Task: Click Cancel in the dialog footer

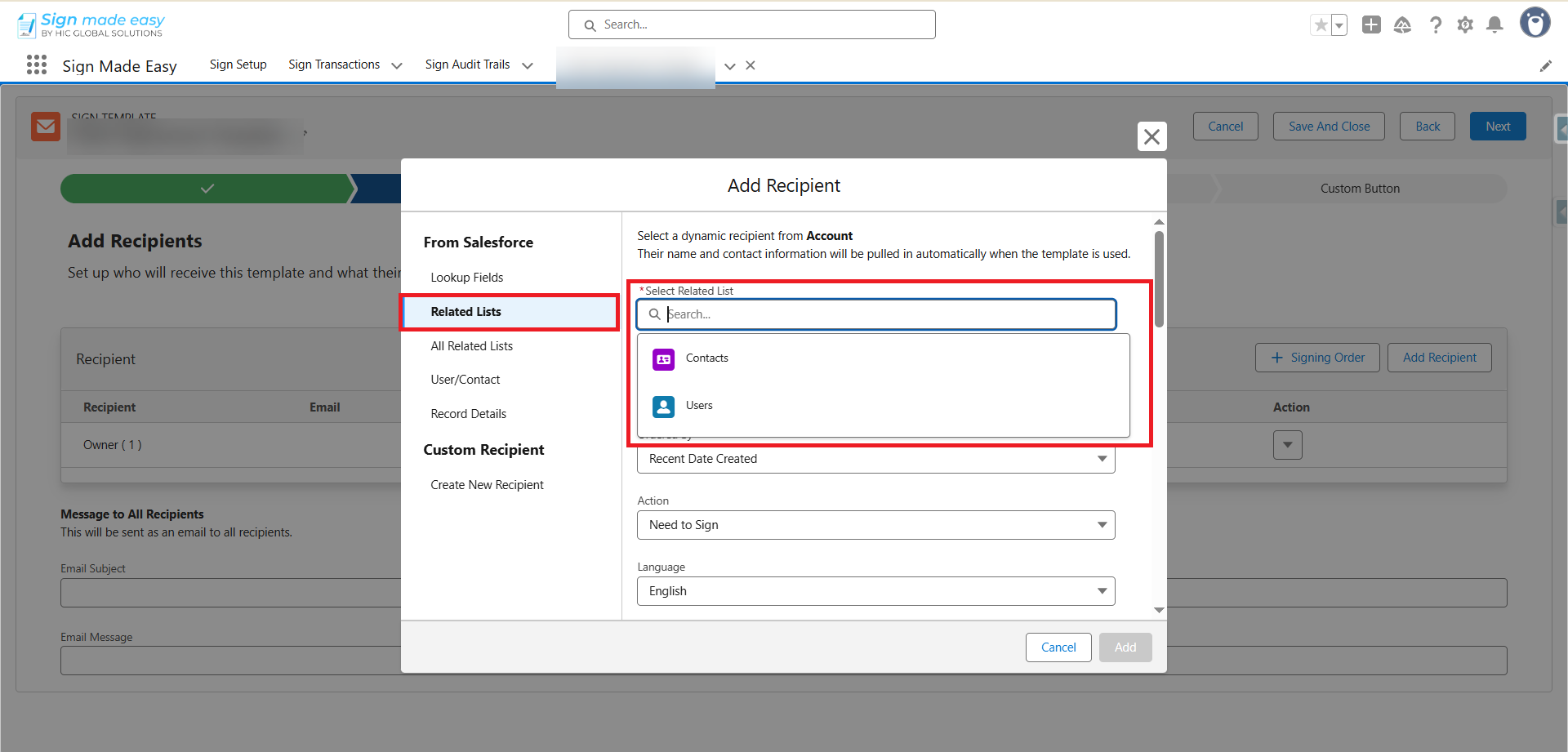Action: [1058, 647]
